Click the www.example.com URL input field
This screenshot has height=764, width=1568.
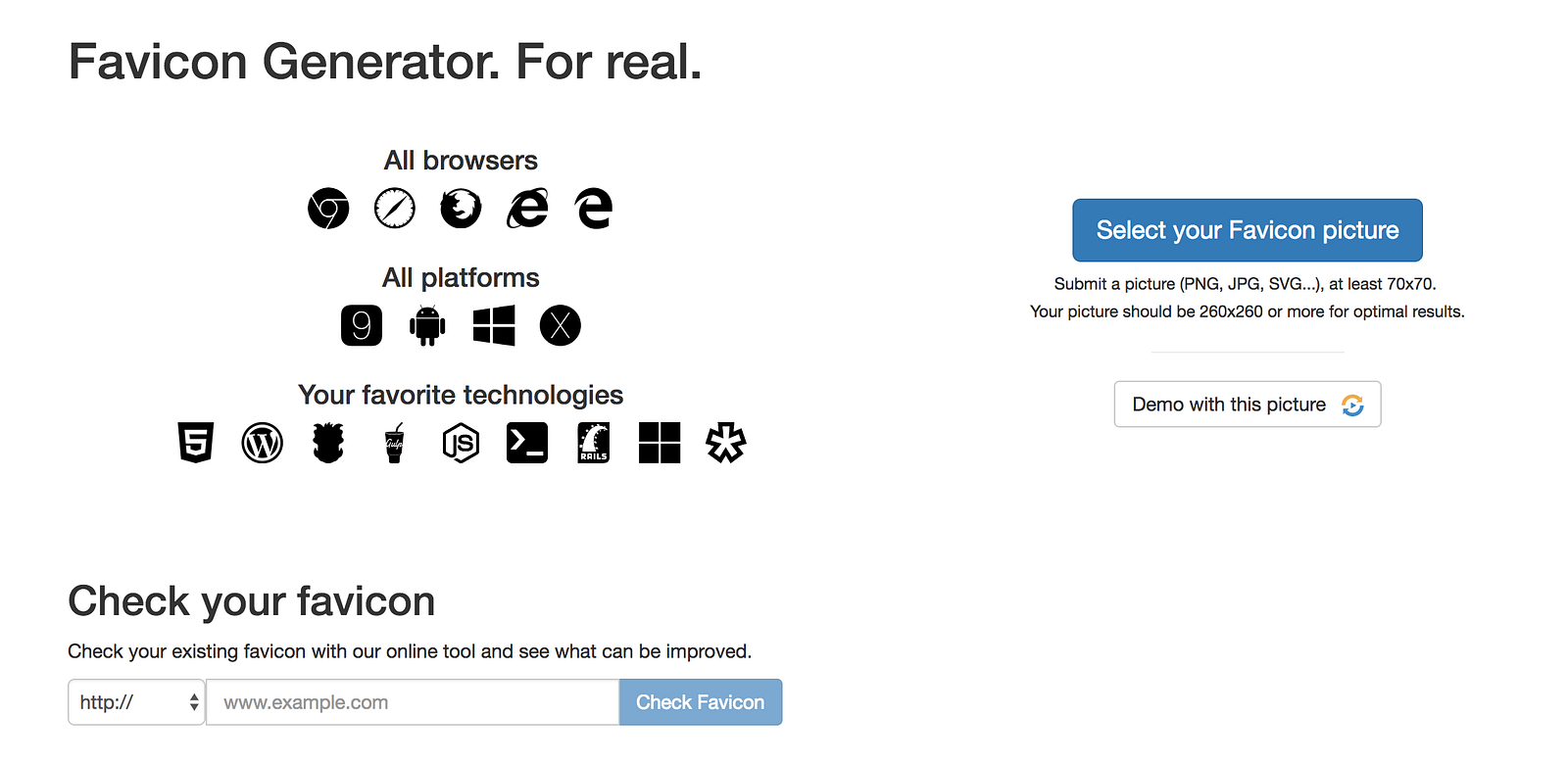click(x=413, y=702)
